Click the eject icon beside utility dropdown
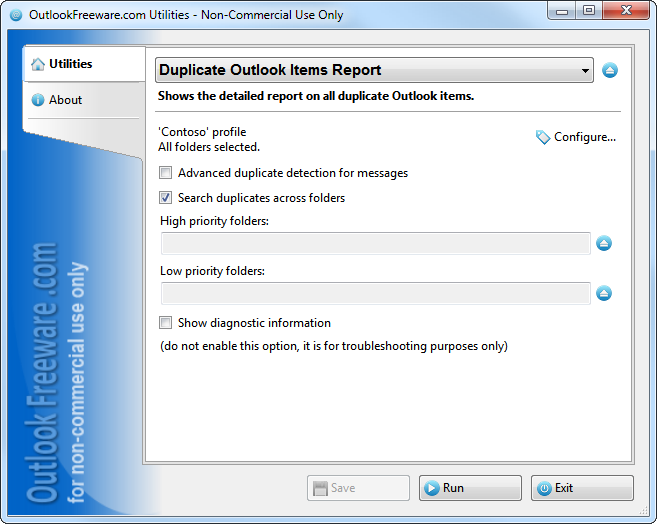Viewport: 657px width, 524px height. 610,70
